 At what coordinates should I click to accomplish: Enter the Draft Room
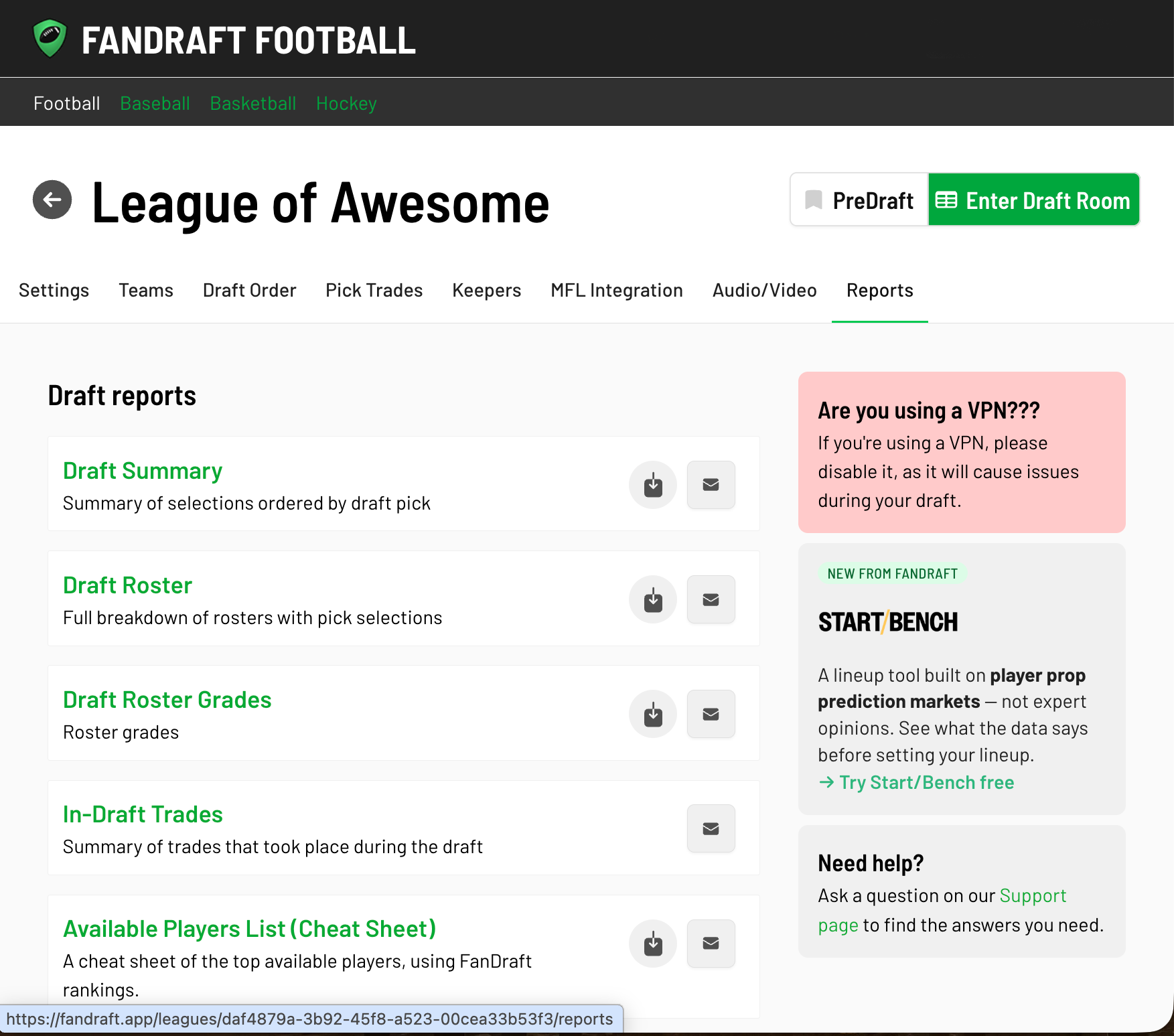pos(1034,200)
